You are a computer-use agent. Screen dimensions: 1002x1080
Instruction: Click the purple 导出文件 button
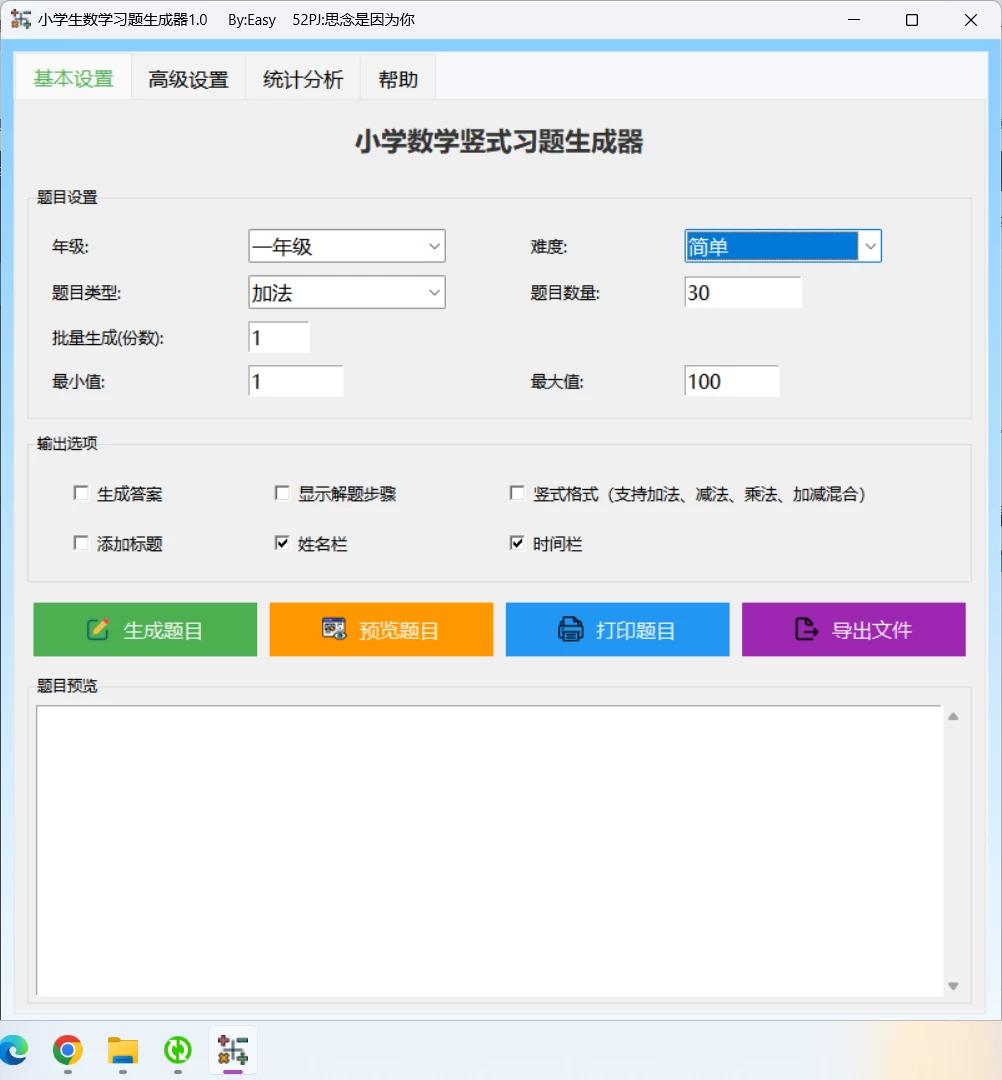pos(854,630)
